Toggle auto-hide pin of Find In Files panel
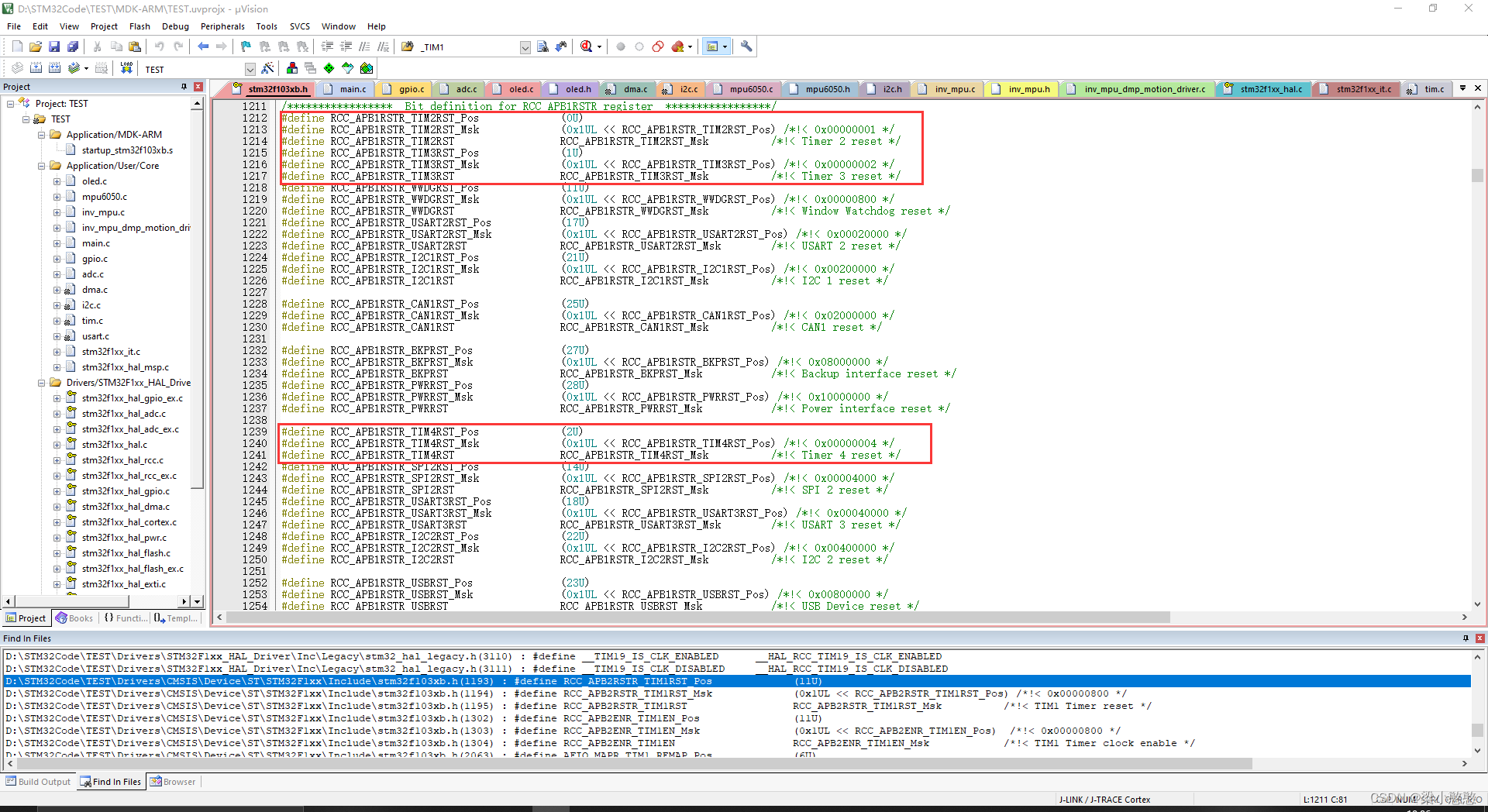This screenshot has height=812, width=1488. pyautogui.click(x=1466, y=638)
